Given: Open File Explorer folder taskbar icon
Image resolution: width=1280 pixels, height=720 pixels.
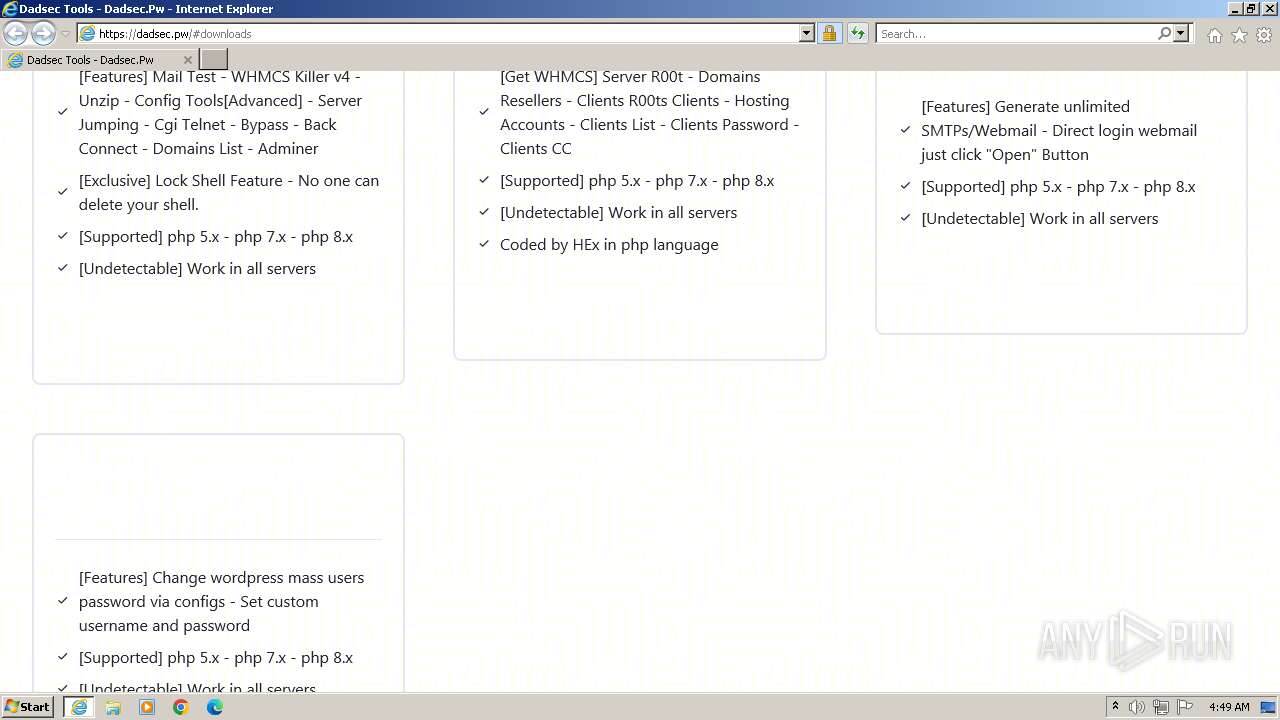Looking at the screenshot, I should click(x=113, y=707).
